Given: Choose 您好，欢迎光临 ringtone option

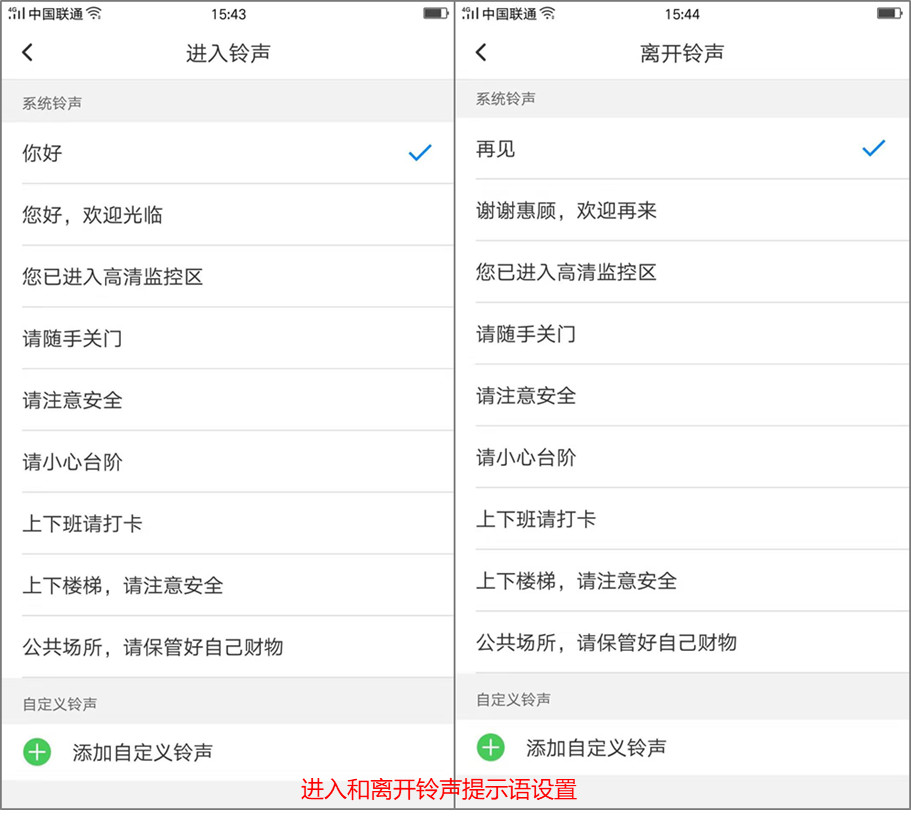Looking at the screenshot, I should click(93, 215).
